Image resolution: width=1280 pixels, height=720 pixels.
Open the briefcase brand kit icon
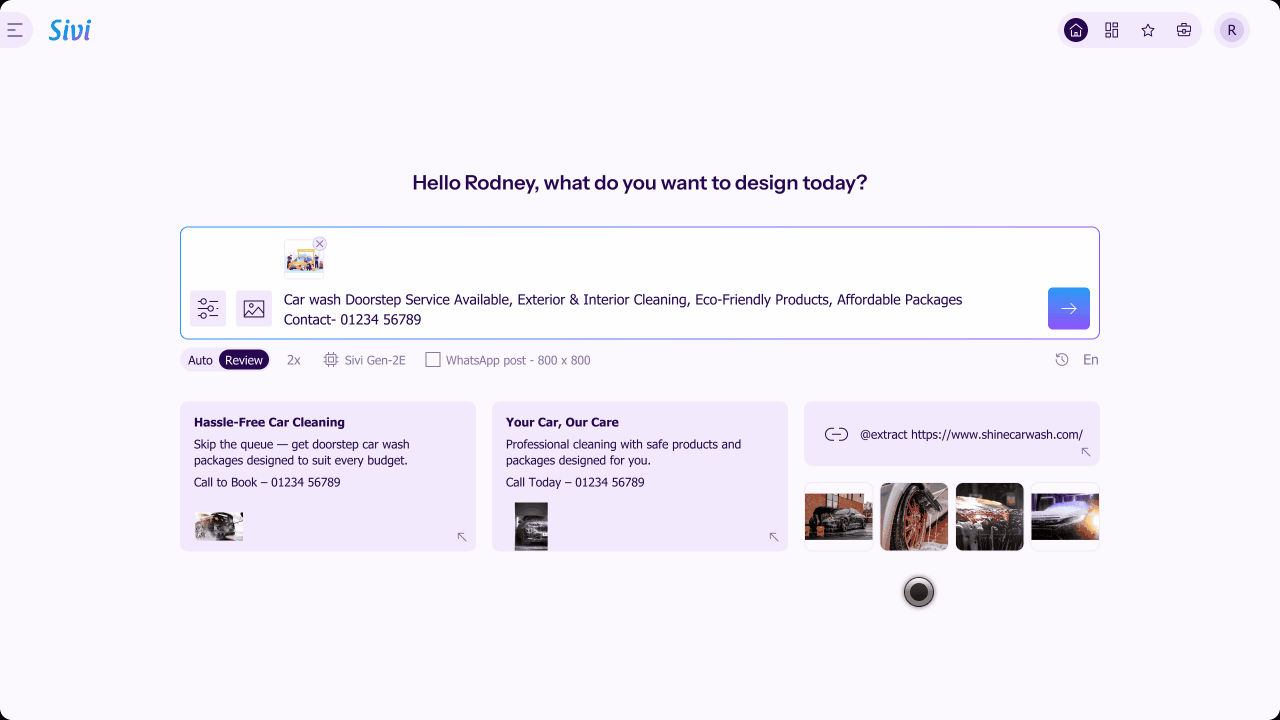[x=1184, y=30]
